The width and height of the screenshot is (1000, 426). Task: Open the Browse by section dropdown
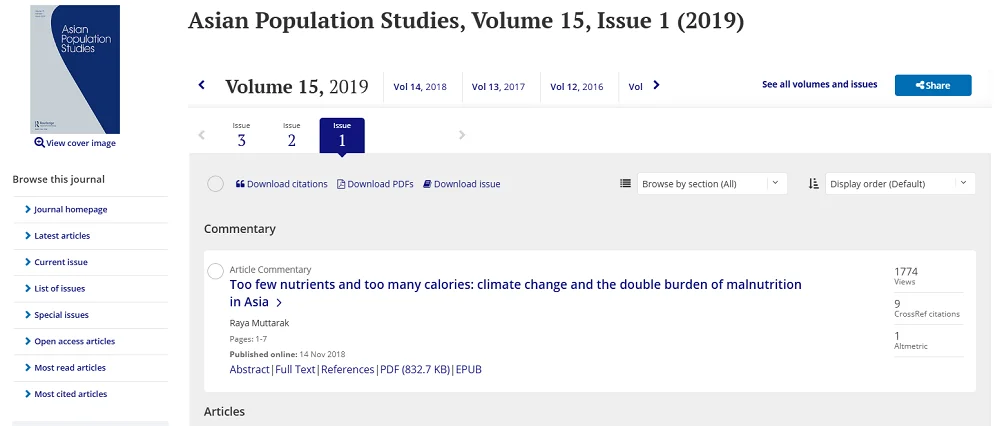click(x=712, y=184)
